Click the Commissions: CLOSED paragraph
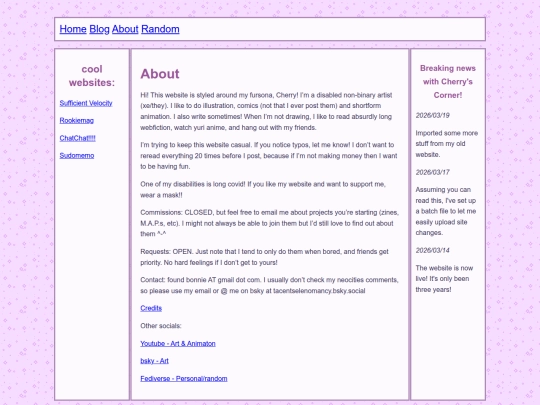Screen dimensions: 540x405 coord(269,223)
